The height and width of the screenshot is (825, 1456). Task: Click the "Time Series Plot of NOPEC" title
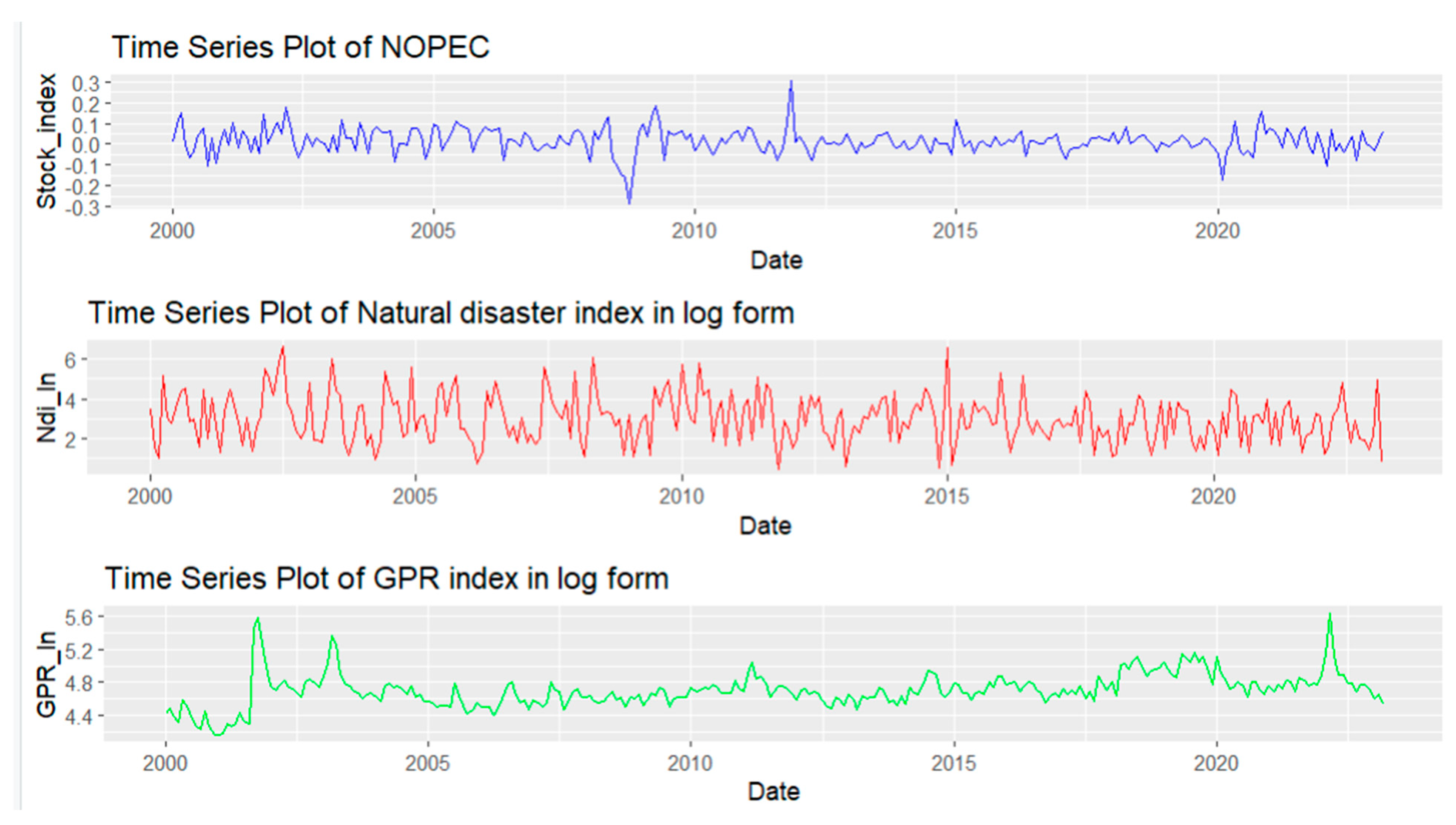tap(300, 47)
